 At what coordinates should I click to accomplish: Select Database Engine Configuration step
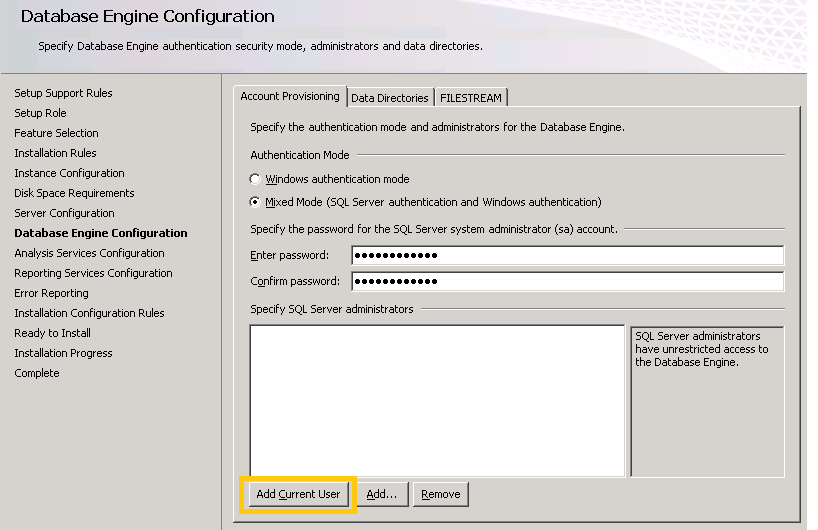point(101,233)
